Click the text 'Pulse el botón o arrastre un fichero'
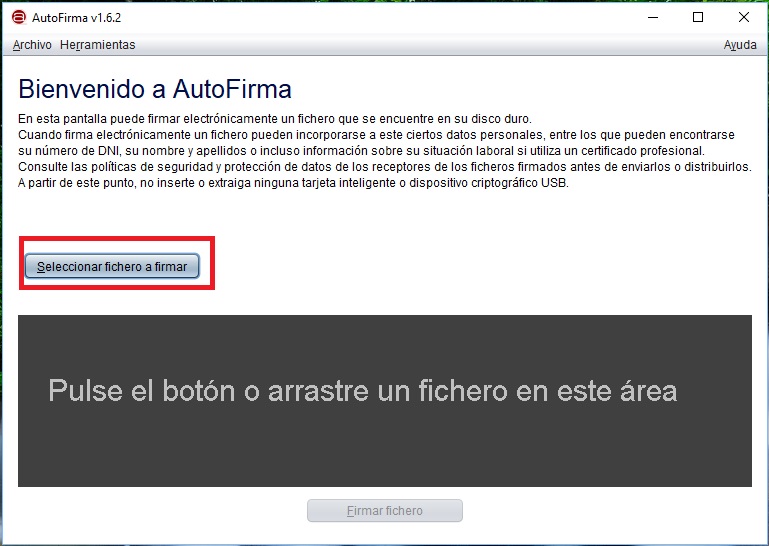Viewport: 769px width, 546px height. [278, 391]
